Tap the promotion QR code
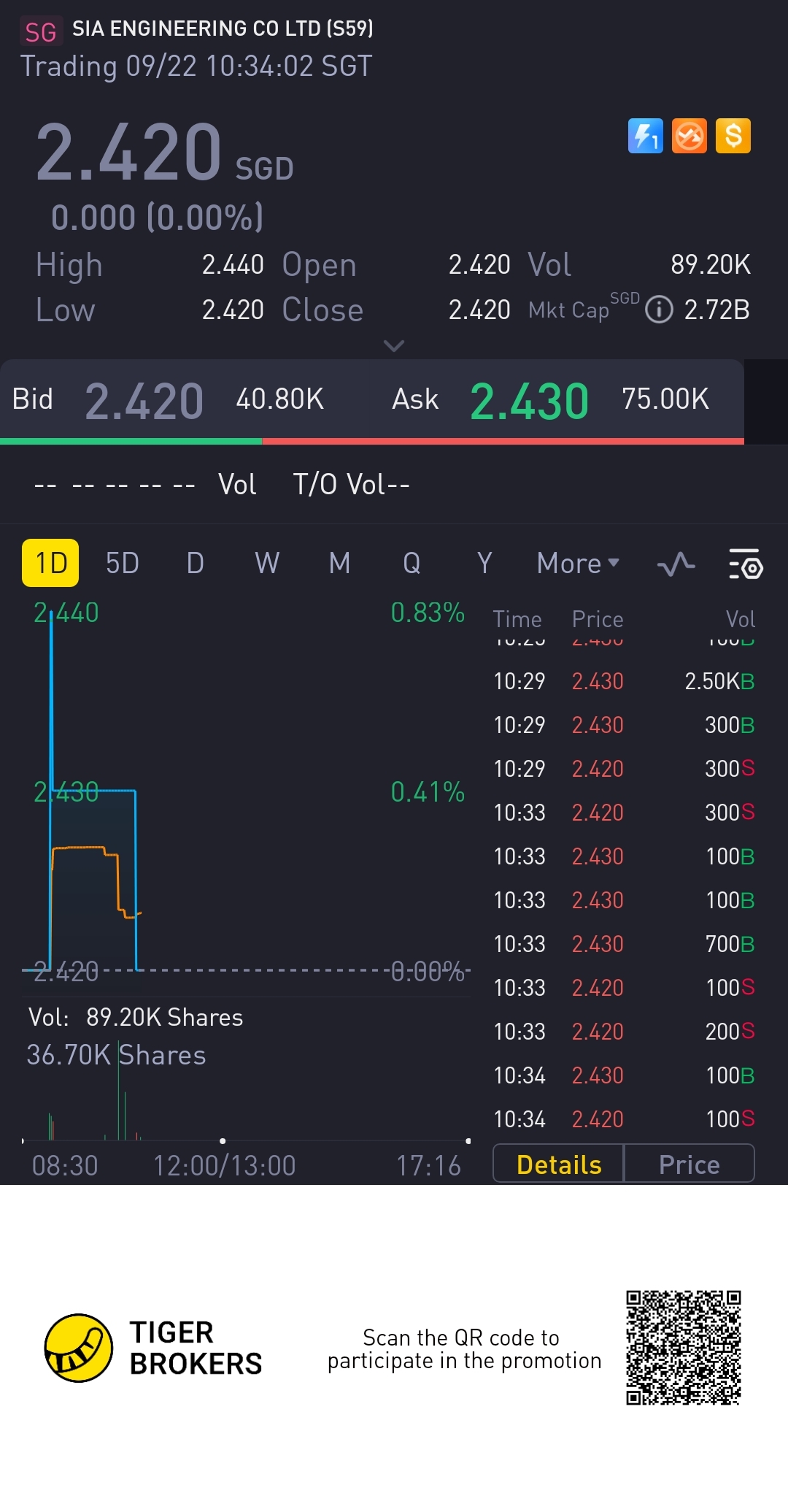788x1512 pixels. (683, 1348)
